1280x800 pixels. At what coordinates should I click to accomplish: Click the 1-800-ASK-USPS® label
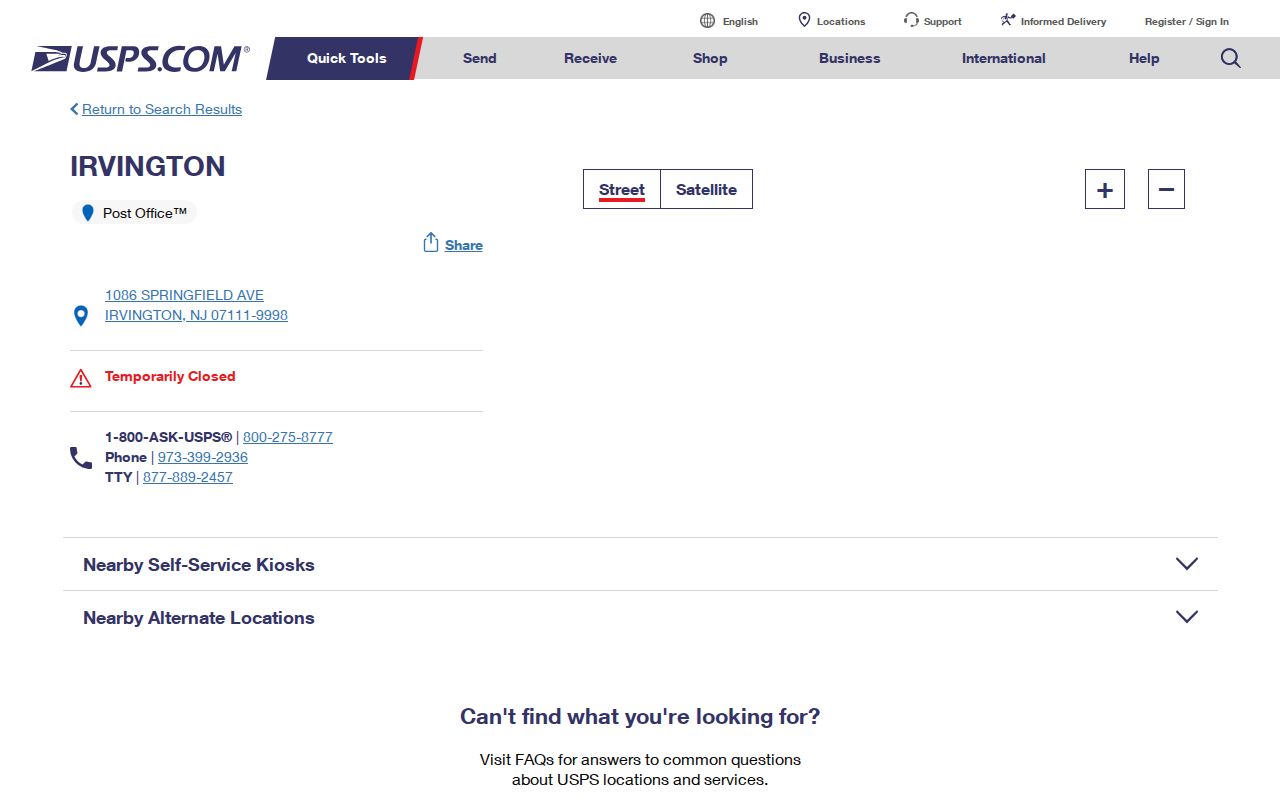[168, 437]
